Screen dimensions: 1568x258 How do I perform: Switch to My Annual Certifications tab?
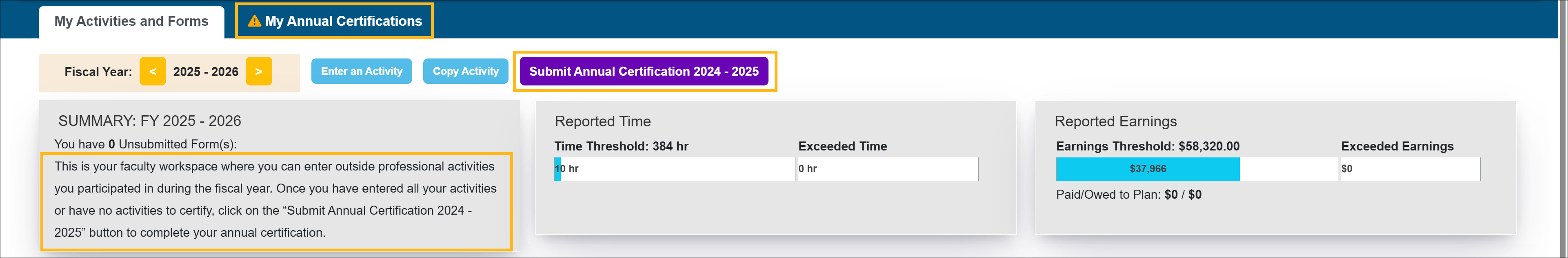pyautogui.click(x=343, y=21)
